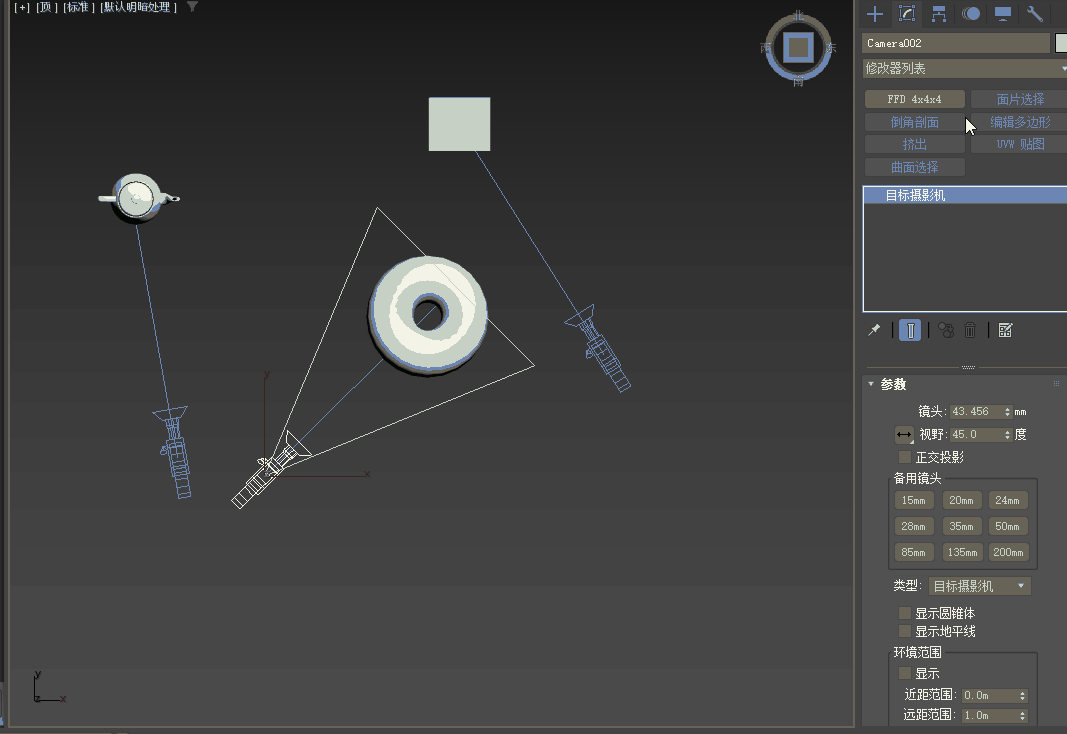1067x734 pixels.
Task: Select the 24mm stock lens
Action: click(x=1008, y=501)
